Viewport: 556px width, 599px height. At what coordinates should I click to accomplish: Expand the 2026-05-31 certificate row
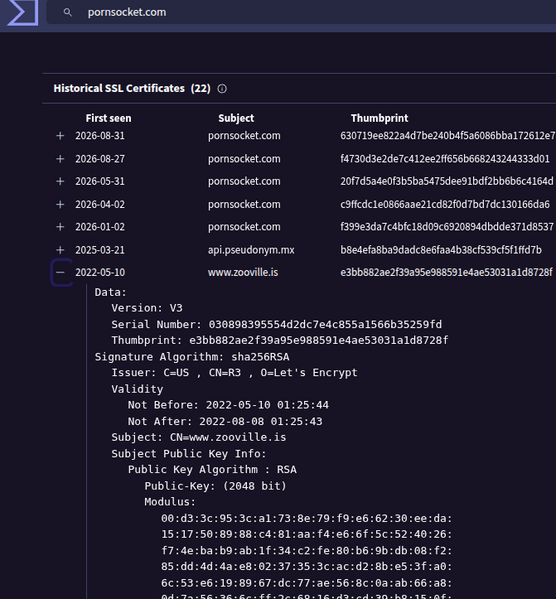[x=60, y=181]
